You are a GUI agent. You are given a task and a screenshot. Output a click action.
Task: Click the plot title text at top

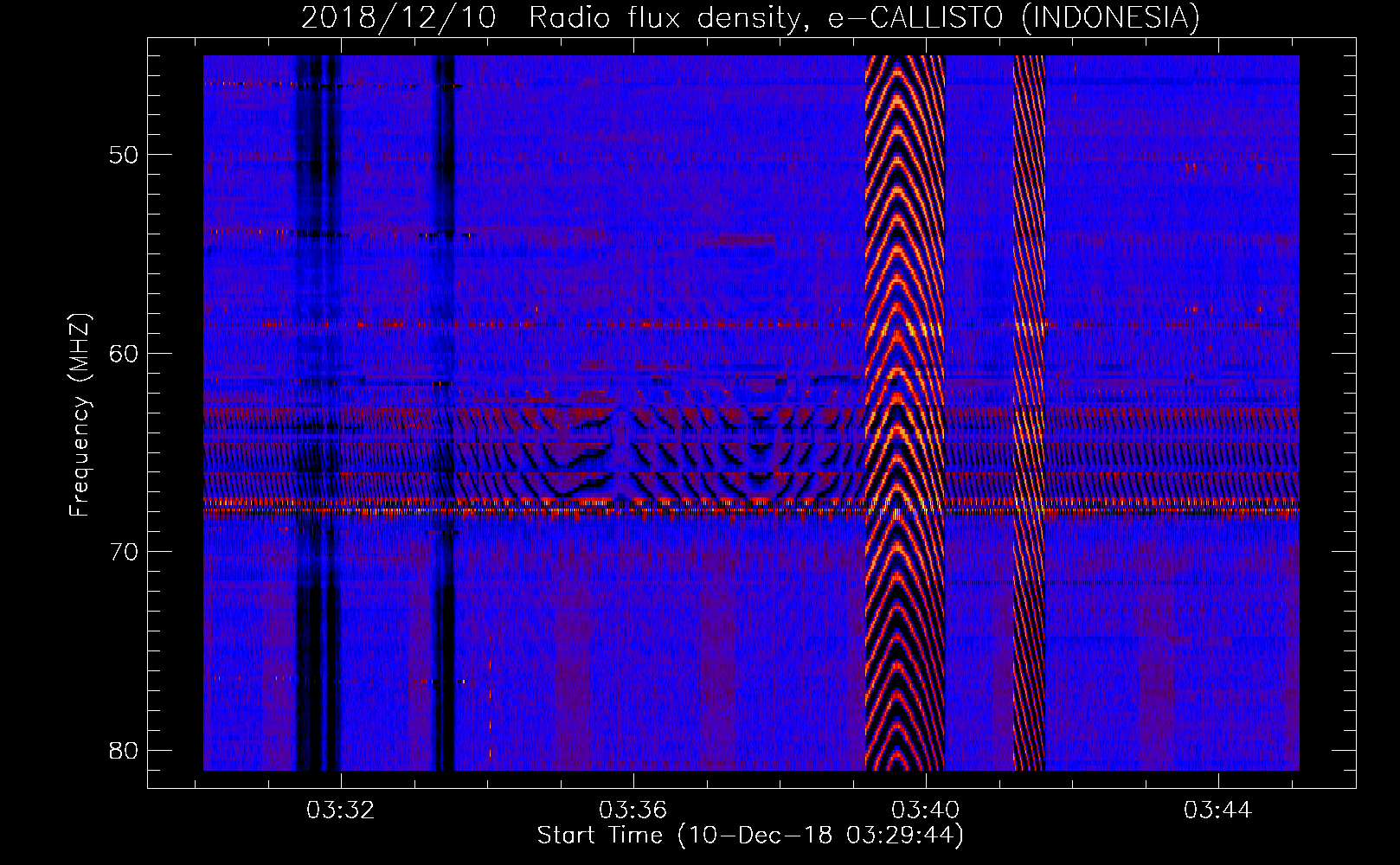[750, 17]
